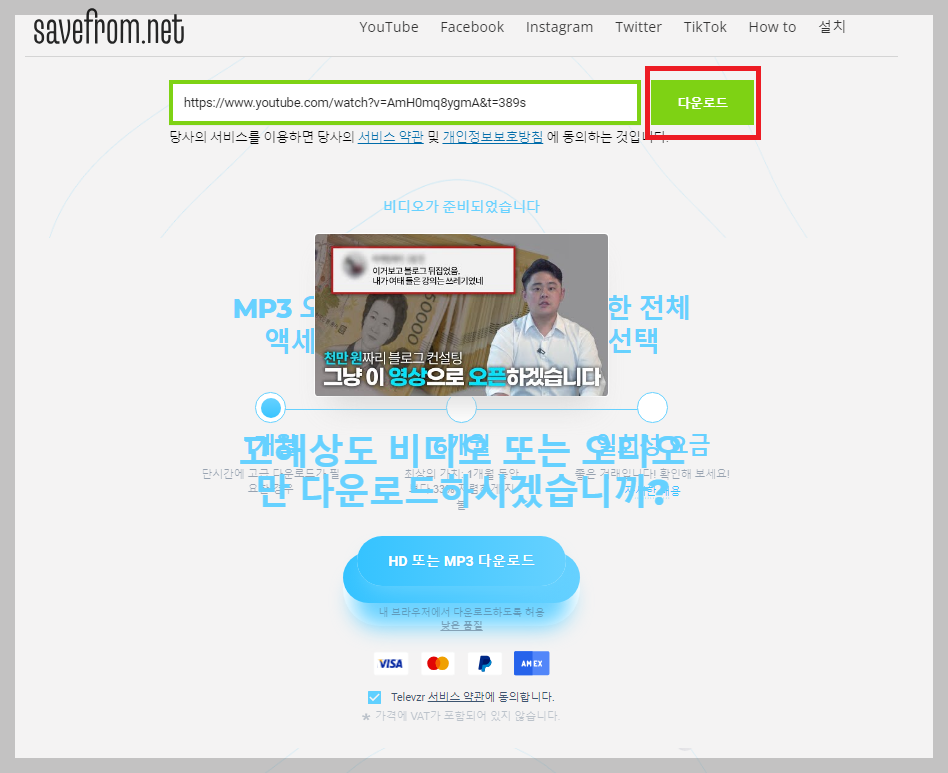Viewport: 948px width, 773px height.
Task: Click the PayPal payment icon
Action: point(484,664)
